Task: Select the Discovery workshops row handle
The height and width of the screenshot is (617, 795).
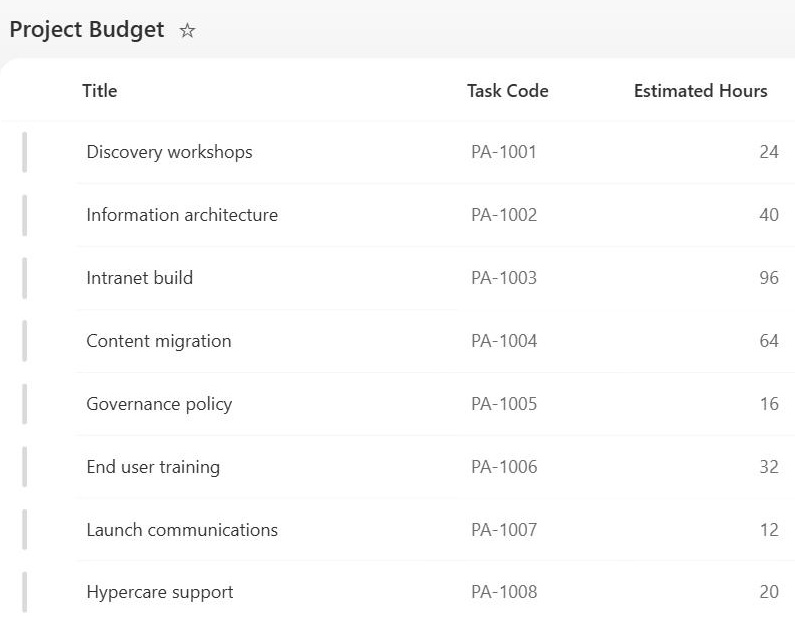Action: (x=24, y=152)
